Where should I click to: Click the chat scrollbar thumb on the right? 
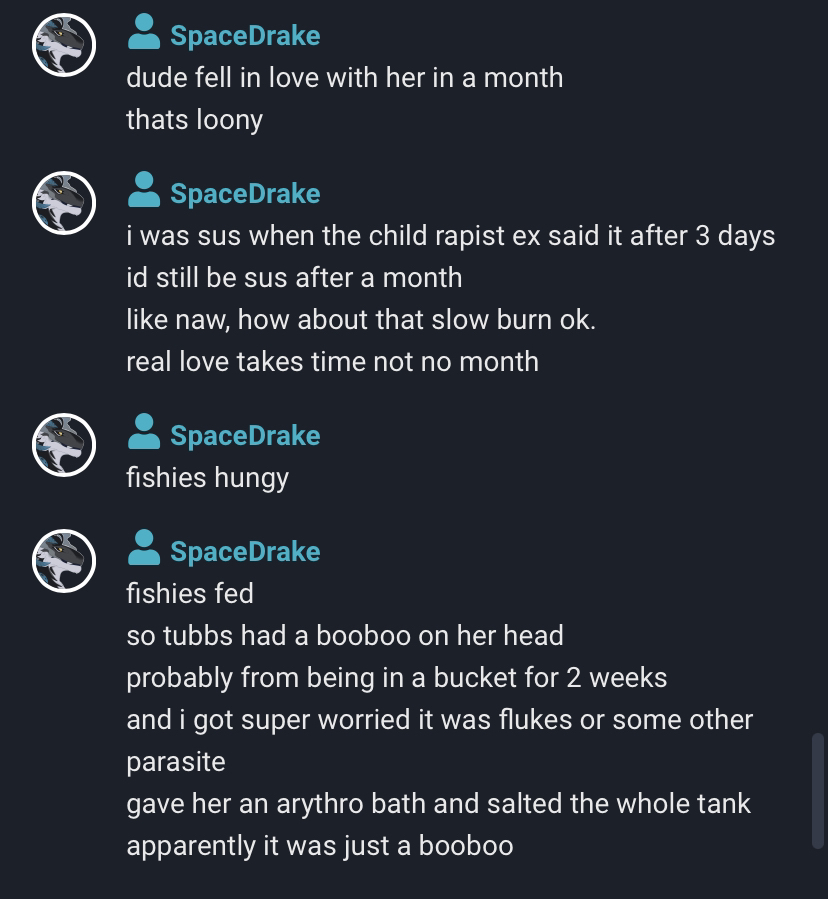point(818,790)
